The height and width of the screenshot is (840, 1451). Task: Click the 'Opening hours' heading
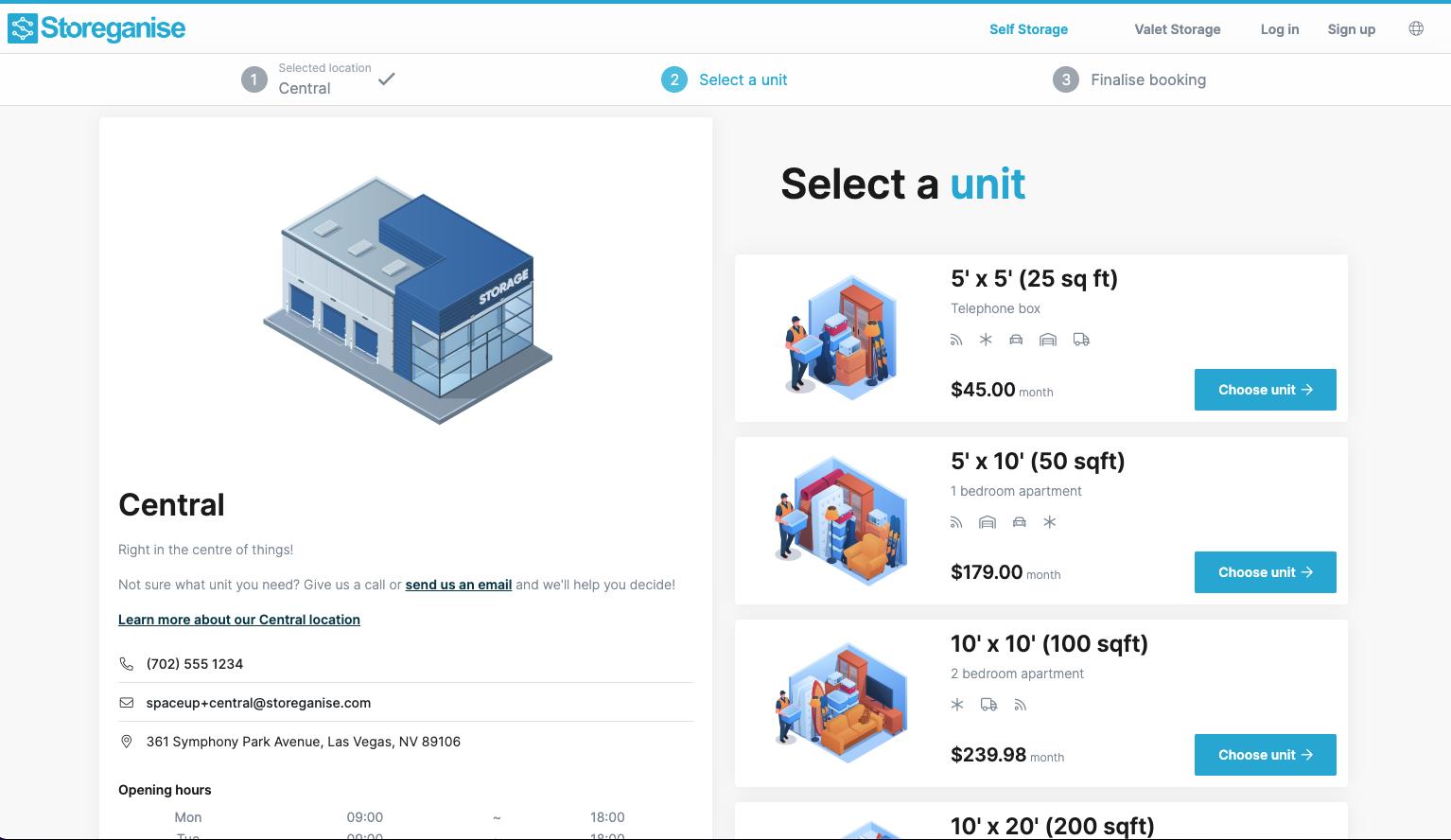pos(165,790)
